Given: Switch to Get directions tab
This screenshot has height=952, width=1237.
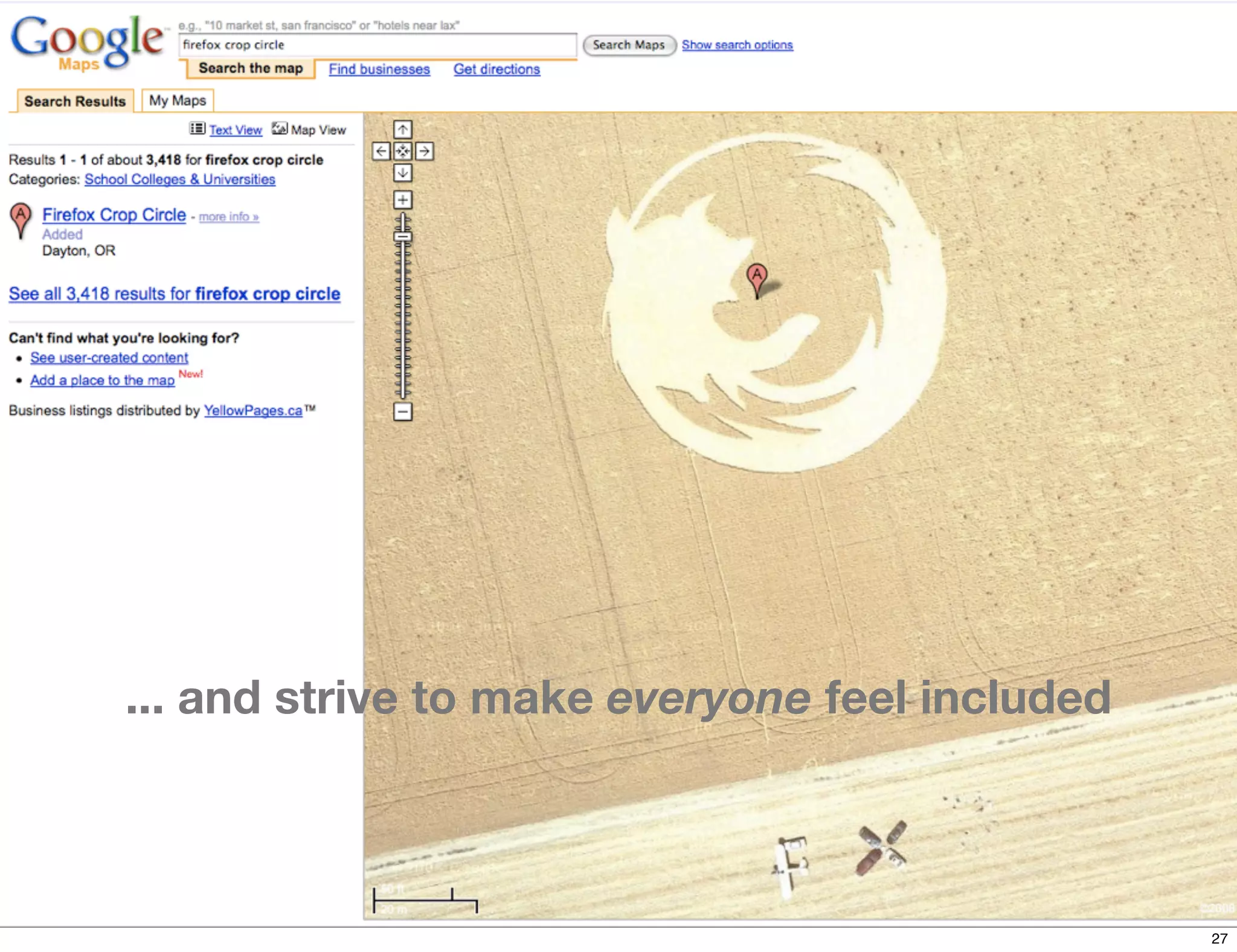Looking at the screenshot, I should pyautogui.click(x=497, y=69).
